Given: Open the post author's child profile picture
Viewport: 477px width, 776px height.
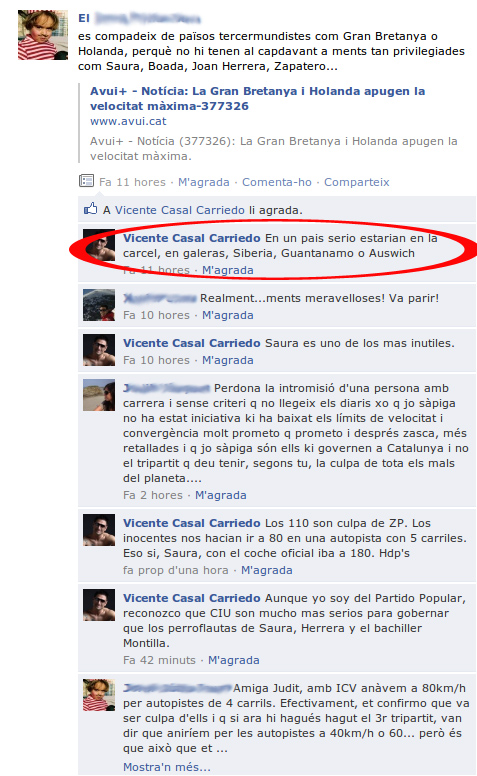Looking at the screenshot, I should (x=43, y=35).
